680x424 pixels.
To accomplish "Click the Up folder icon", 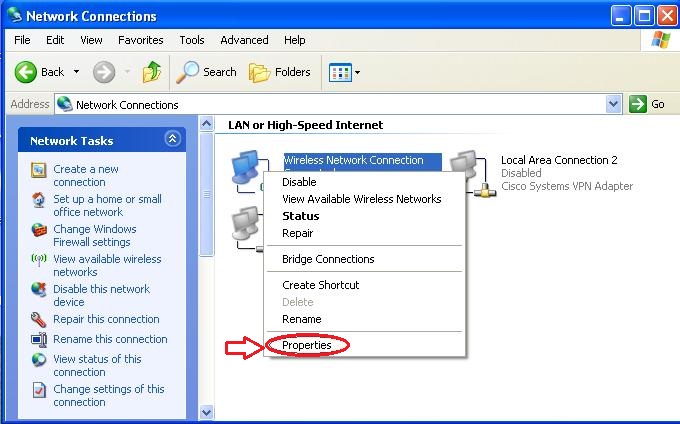I will [152, 72].
